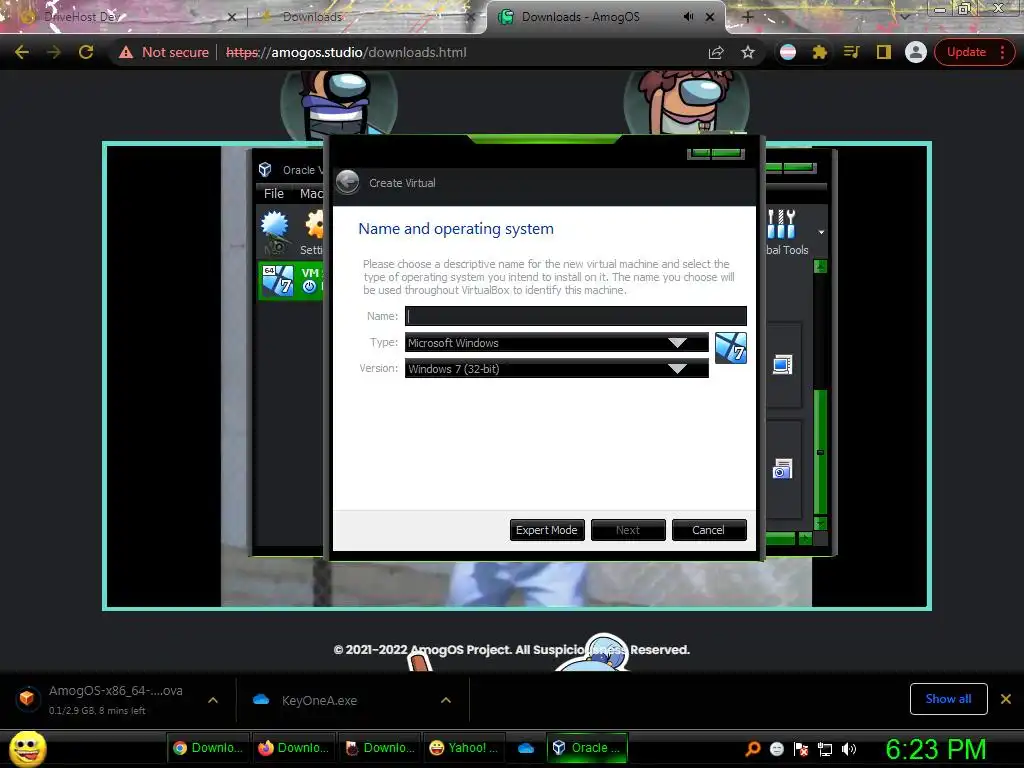Image resolution: width=1024 pixels, height=768 pixels.
Task: Open the Chrome profile avatar menu
Action: [x=916, y=52]
